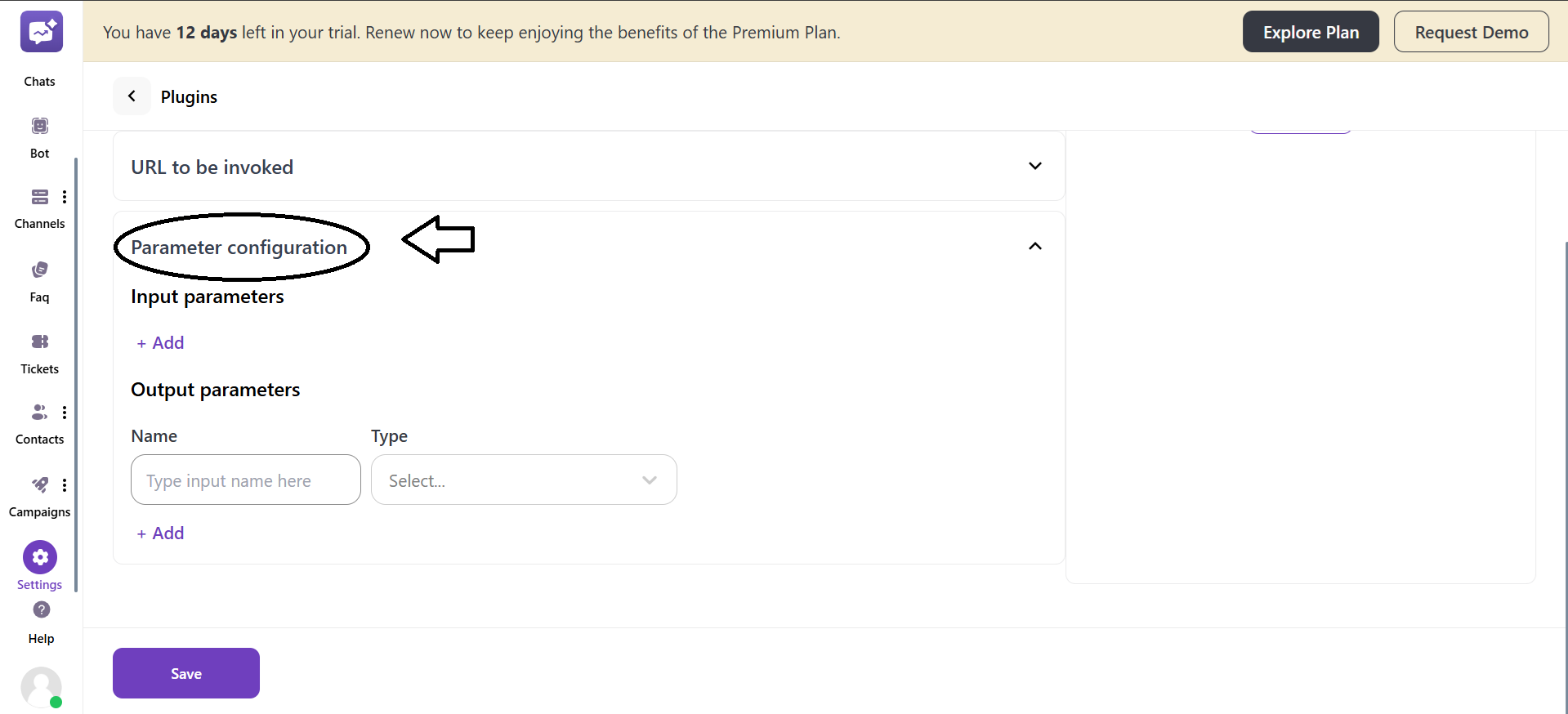This screenshot has width=1568, height=714.
Task: Open the Type Select dropdown
Action: [x=524, y=480]
